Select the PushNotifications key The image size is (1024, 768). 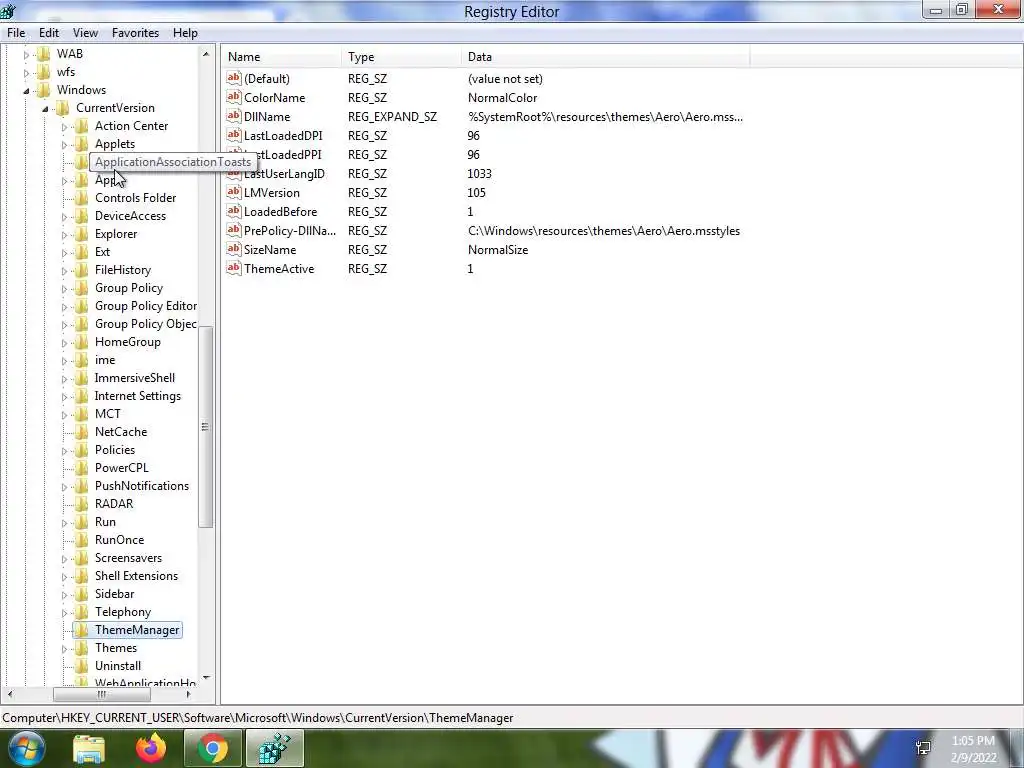pos(142,486)
